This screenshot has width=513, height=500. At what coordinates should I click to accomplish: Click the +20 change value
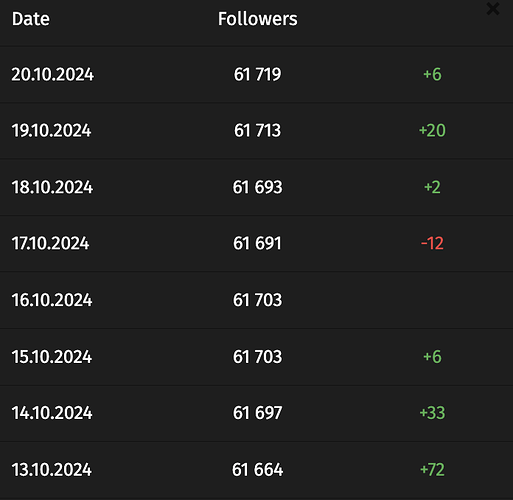(x=432, y=130)
